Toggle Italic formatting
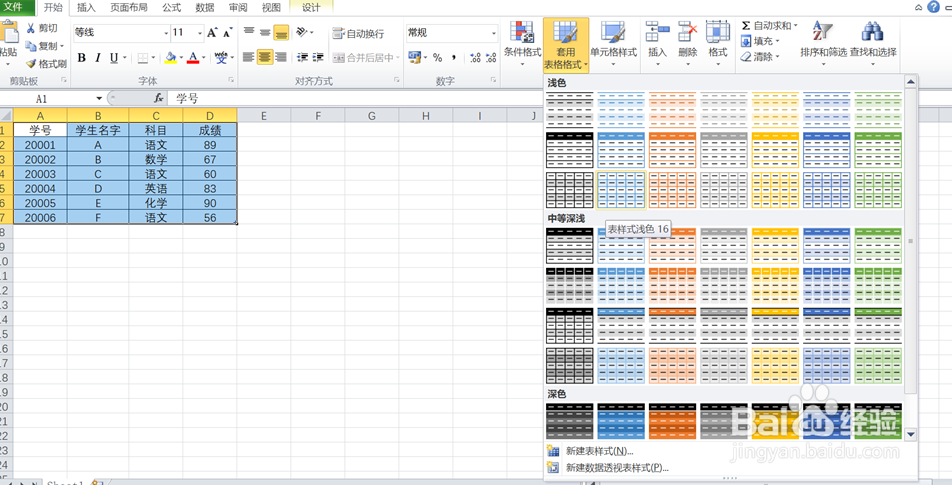952x485 pixels. [97, 58]
